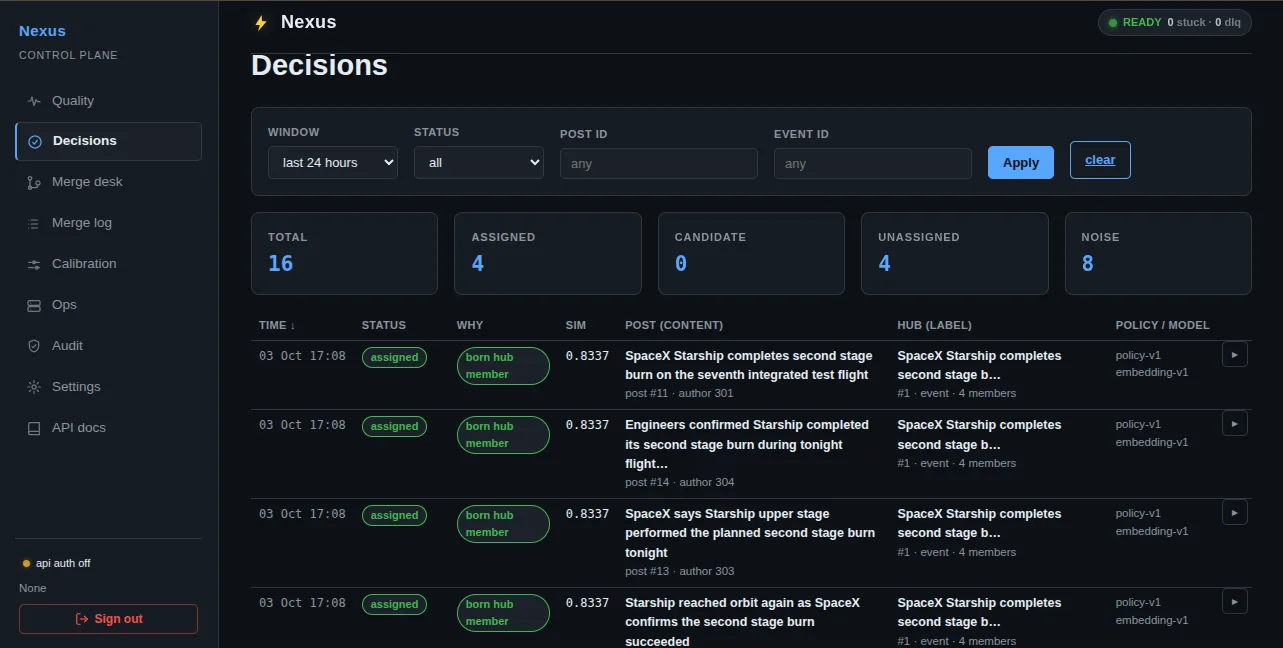The width and height of the screenshot is (1283, 648).
Task: Click the 'api auth off' status text
Action: coord(63,564)
